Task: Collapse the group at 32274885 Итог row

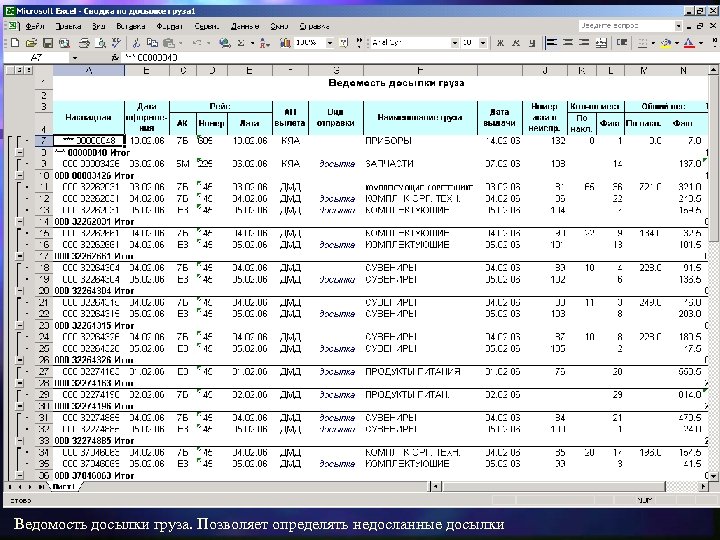Action: (19, 441)
